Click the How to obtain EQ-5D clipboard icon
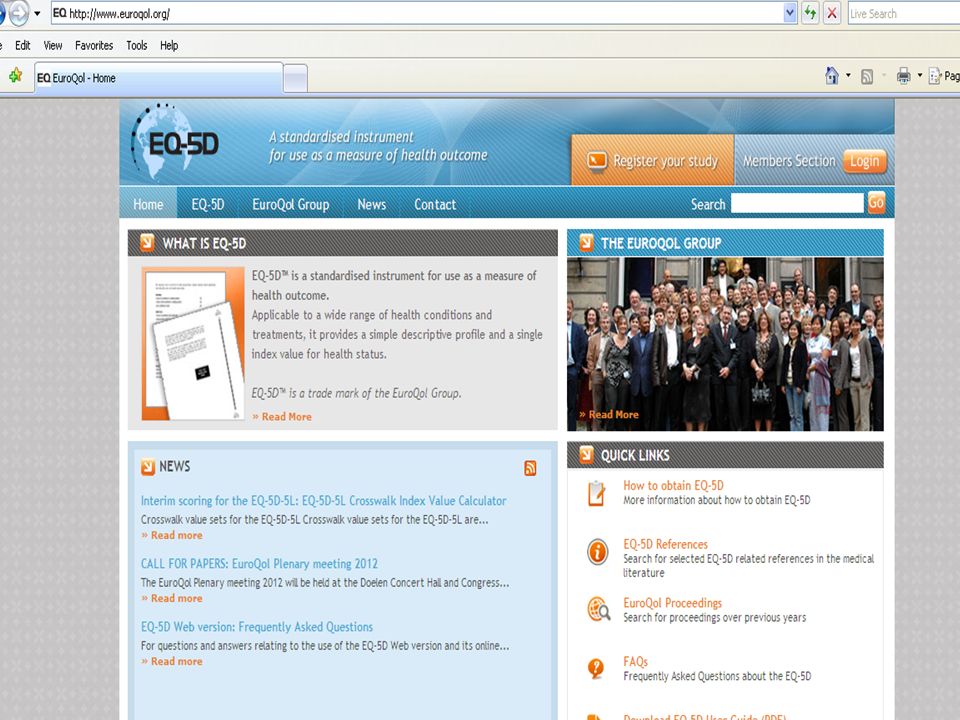The width and height of the screenshot is (960, 720). [596, 493]
